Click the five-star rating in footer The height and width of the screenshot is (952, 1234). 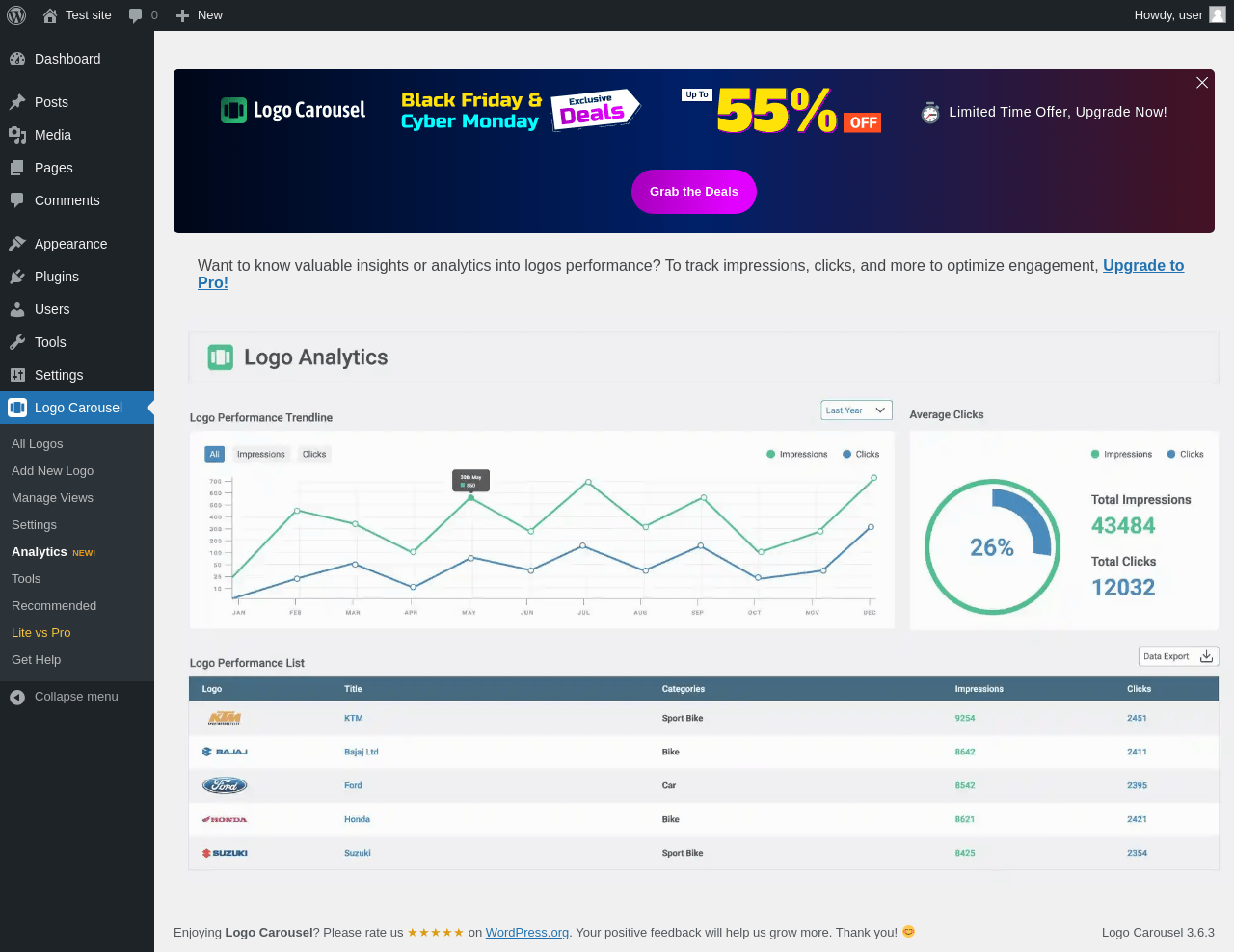point(436,932)
